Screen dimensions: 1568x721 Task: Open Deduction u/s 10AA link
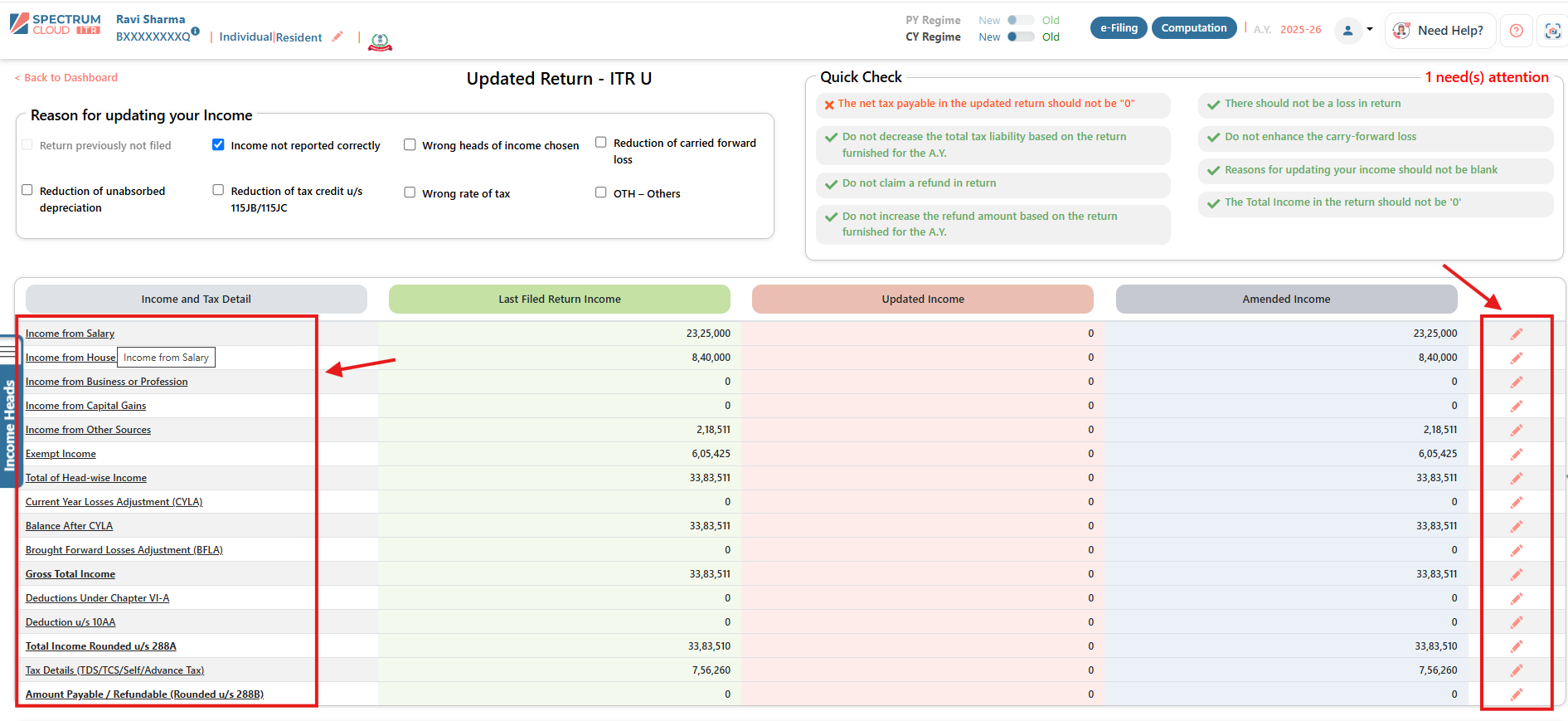click(70, 622)
